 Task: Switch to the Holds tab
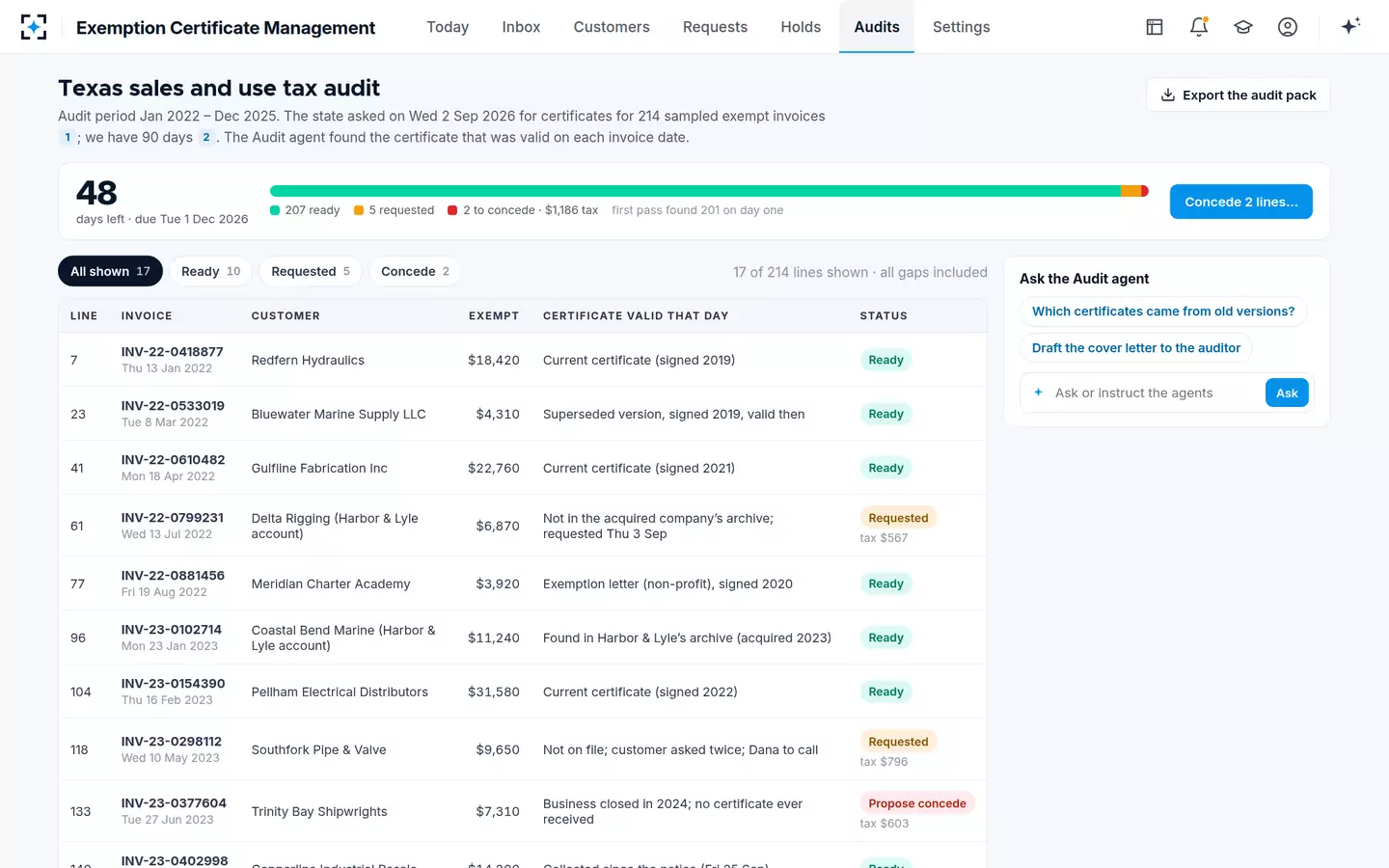point(801,27)
